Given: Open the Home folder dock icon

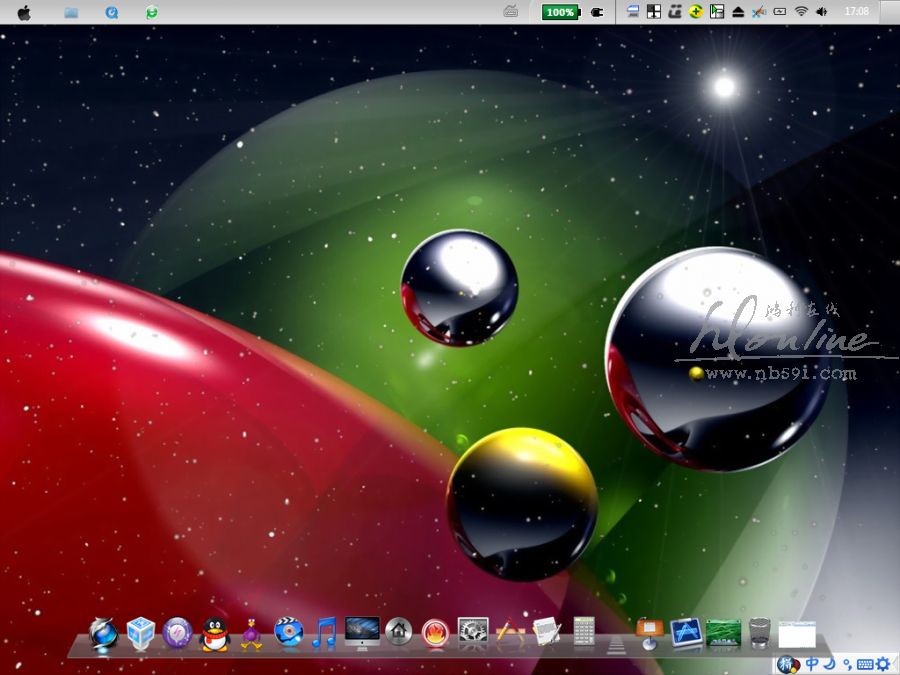Looking at the screenshot, I should pyautogui.click(x=399, y=633).
